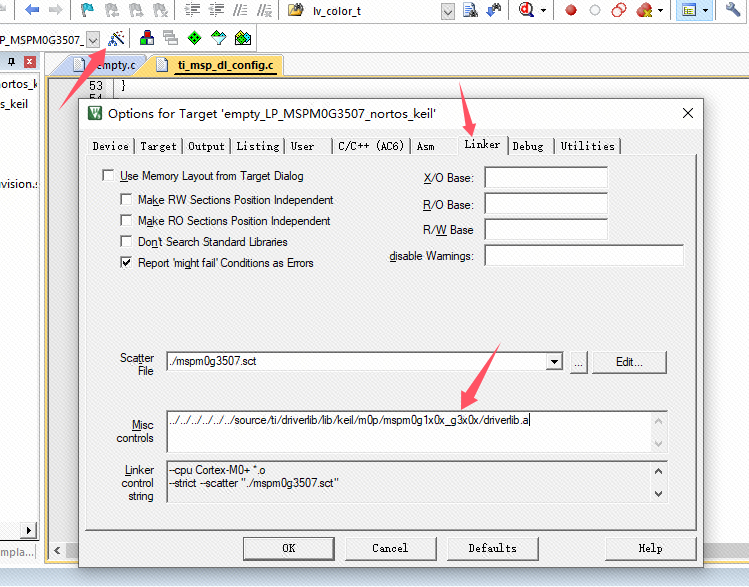This screenshot has height=587, width=749.
Task: Check Don't Search Standard Libraries
Action: click(126, 241)
